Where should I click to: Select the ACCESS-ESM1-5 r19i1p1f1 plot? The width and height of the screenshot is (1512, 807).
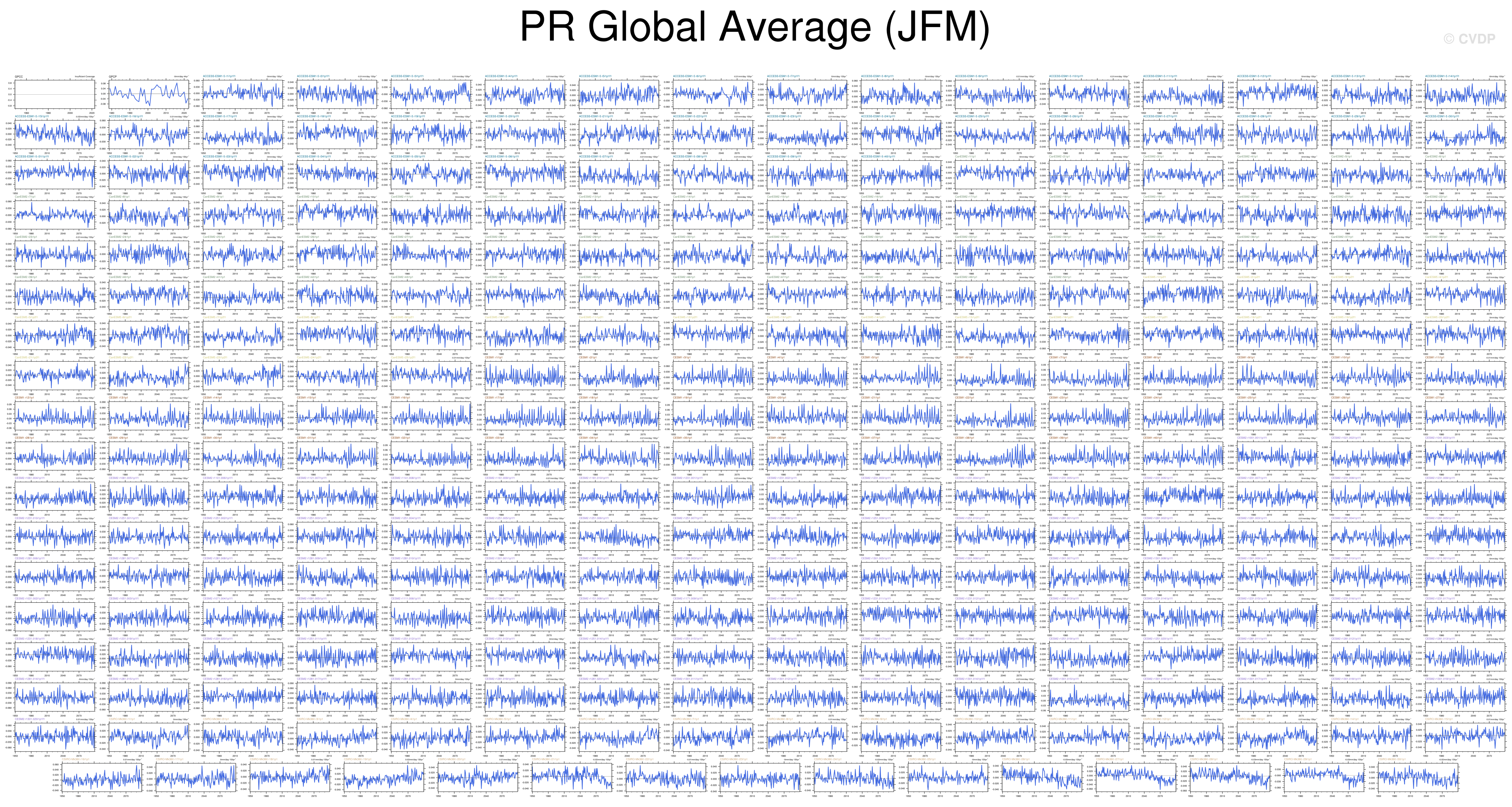(431, 134)
